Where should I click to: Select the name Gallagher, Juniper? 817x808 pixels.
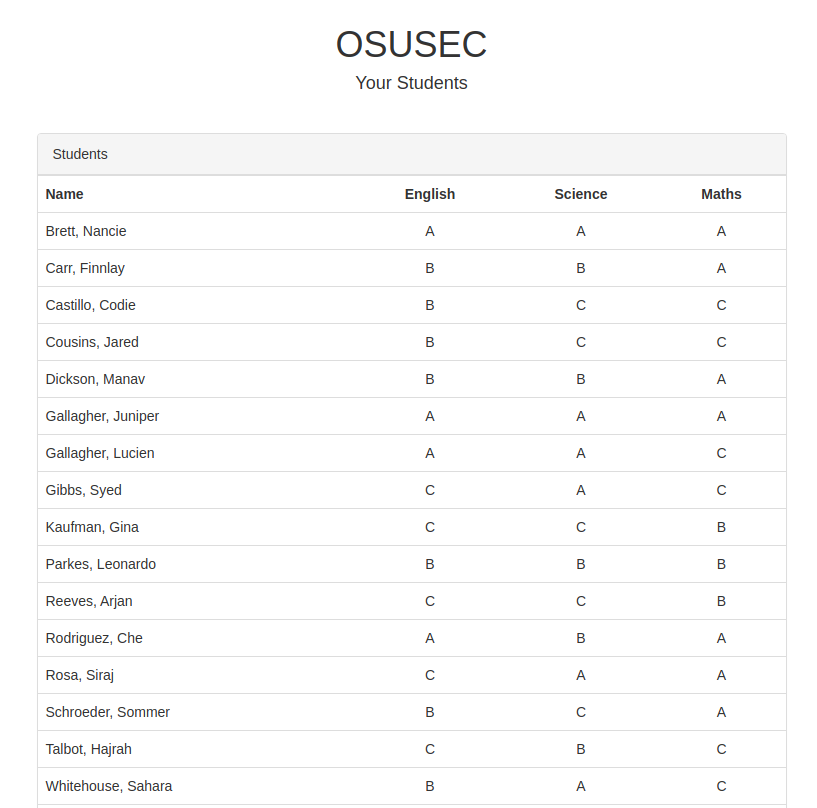[102, 416]
